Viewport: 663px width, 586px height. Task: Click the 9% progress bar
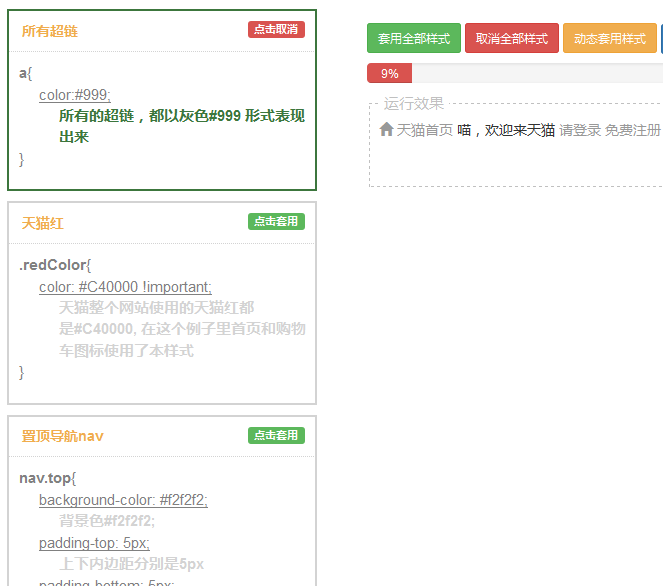[389, 73]
